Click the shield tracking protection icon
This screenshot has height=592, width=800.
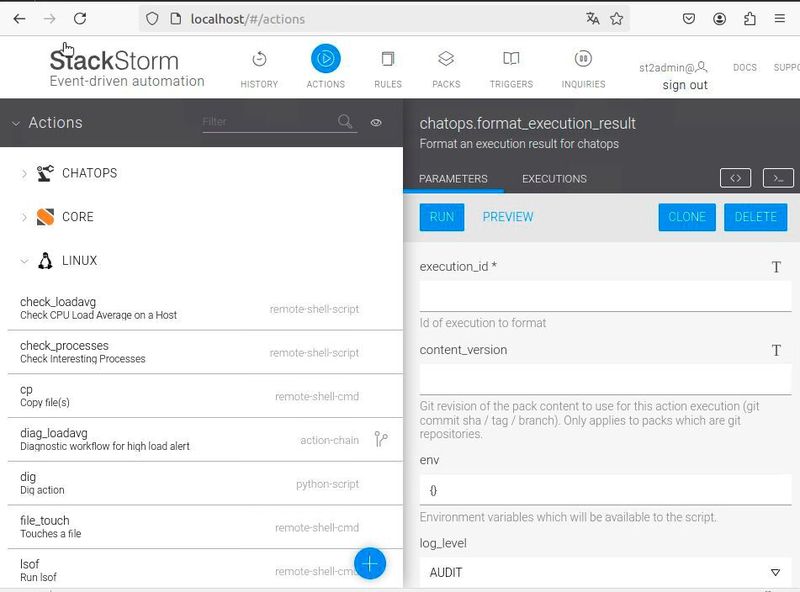pyautogui.click(x=152, y=19)
